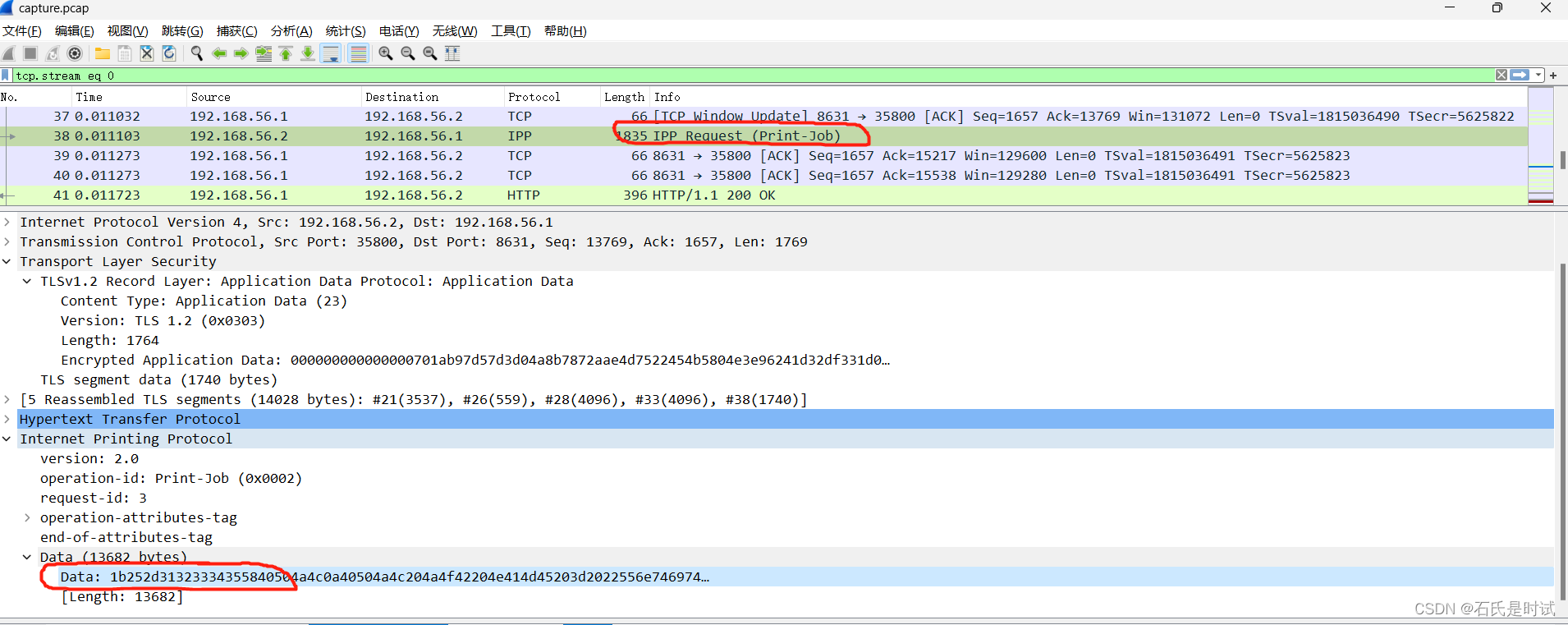Stop capture with the square icon
Image resolution: width=1568 pixels, height=625 pixels.
coord(30,53)
